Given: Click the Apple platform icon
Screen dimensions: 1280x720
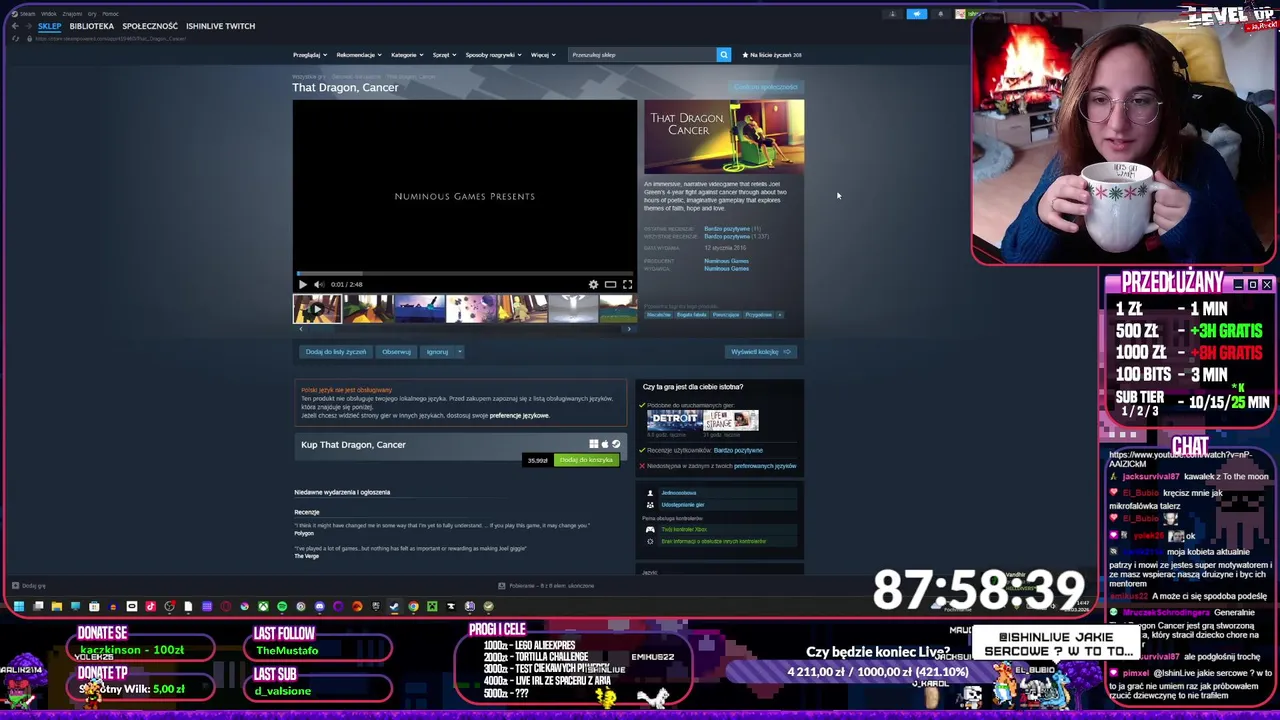Looking at the screenshot, I should (604, 444).
